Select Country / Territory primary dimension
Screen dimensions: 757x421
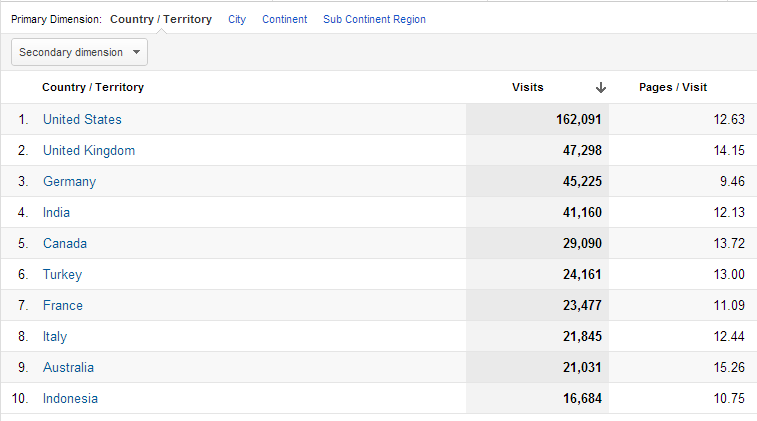coord(160,19)
